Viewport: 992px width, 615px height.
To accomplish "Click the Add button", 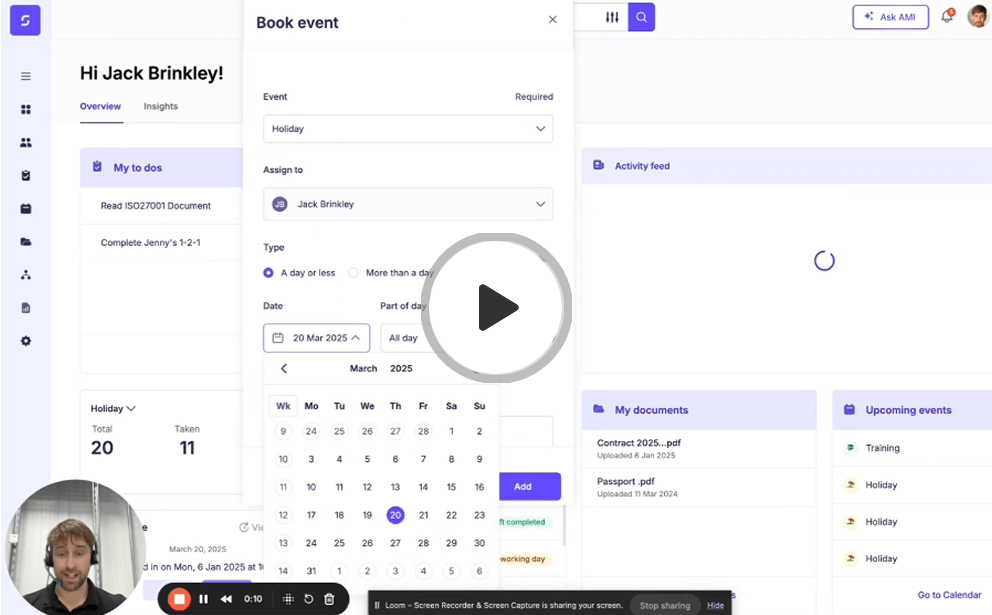I will (523, 486).
